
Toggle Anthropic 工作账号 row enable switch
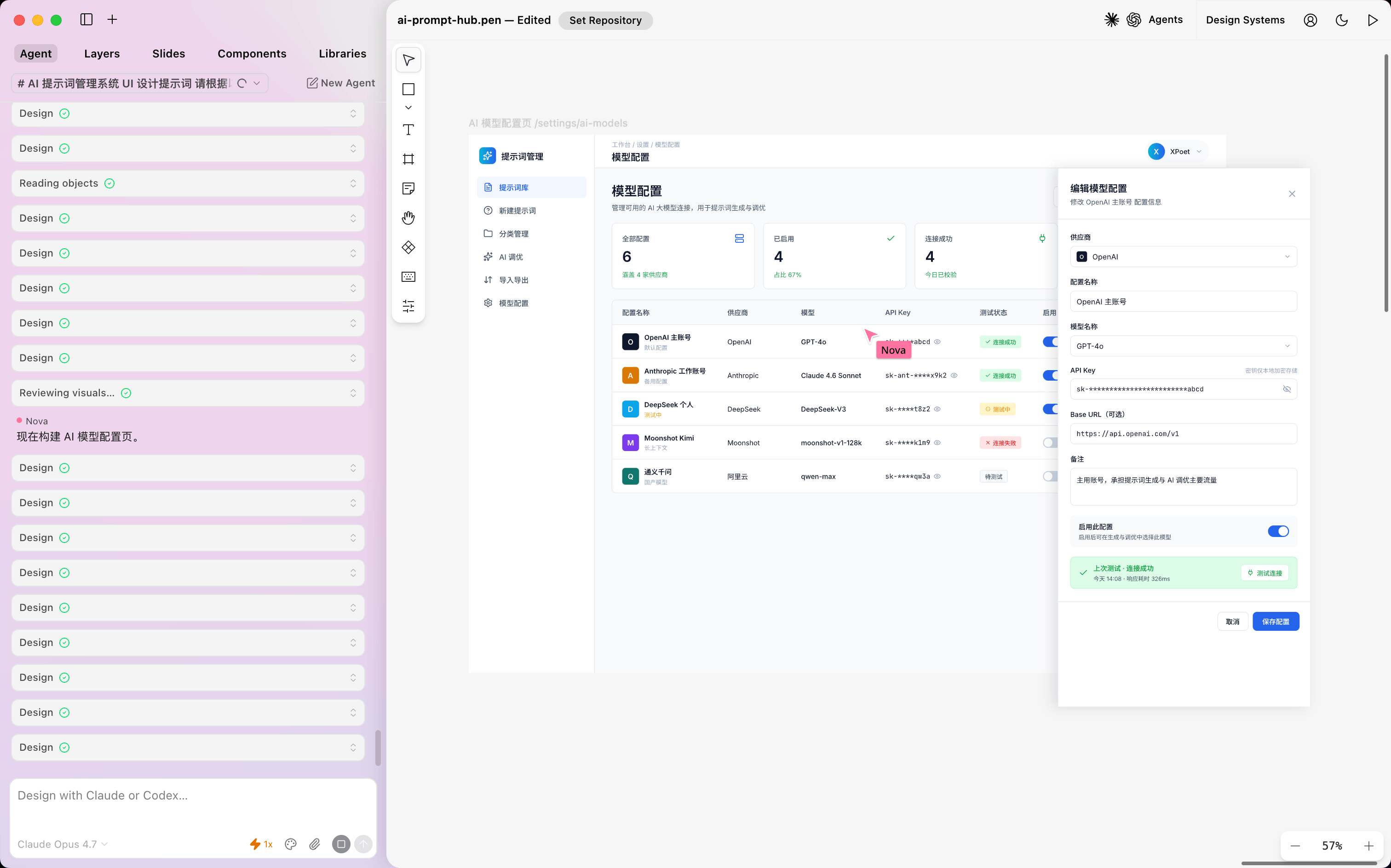pos(1051,376)
